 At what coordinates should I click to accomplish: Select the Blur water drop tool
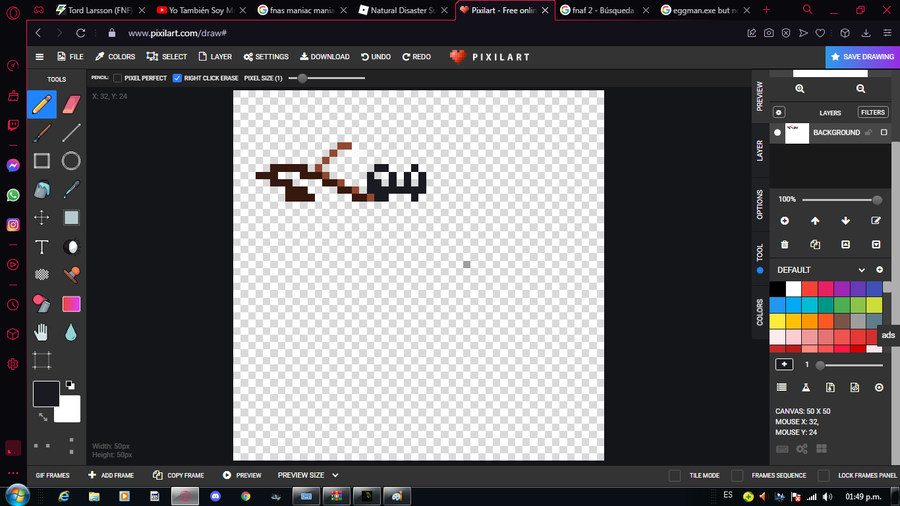(x=71, y=332)
